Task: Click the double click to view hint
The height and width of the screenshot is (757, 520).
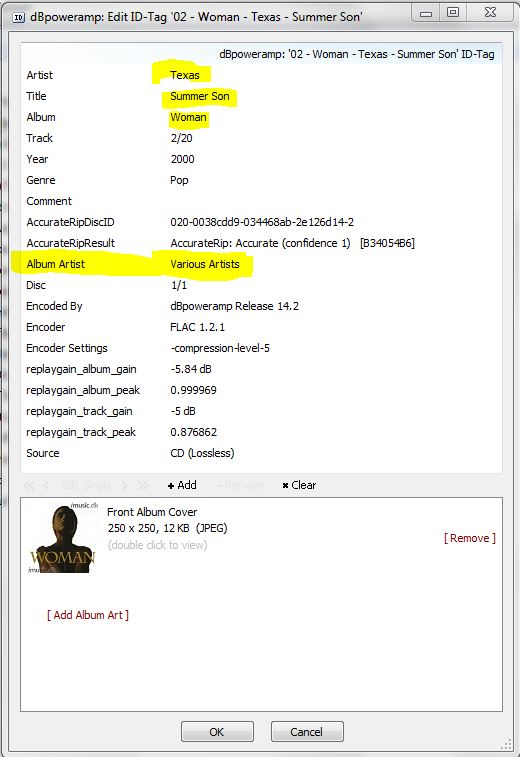Action: tap(157, 545)
